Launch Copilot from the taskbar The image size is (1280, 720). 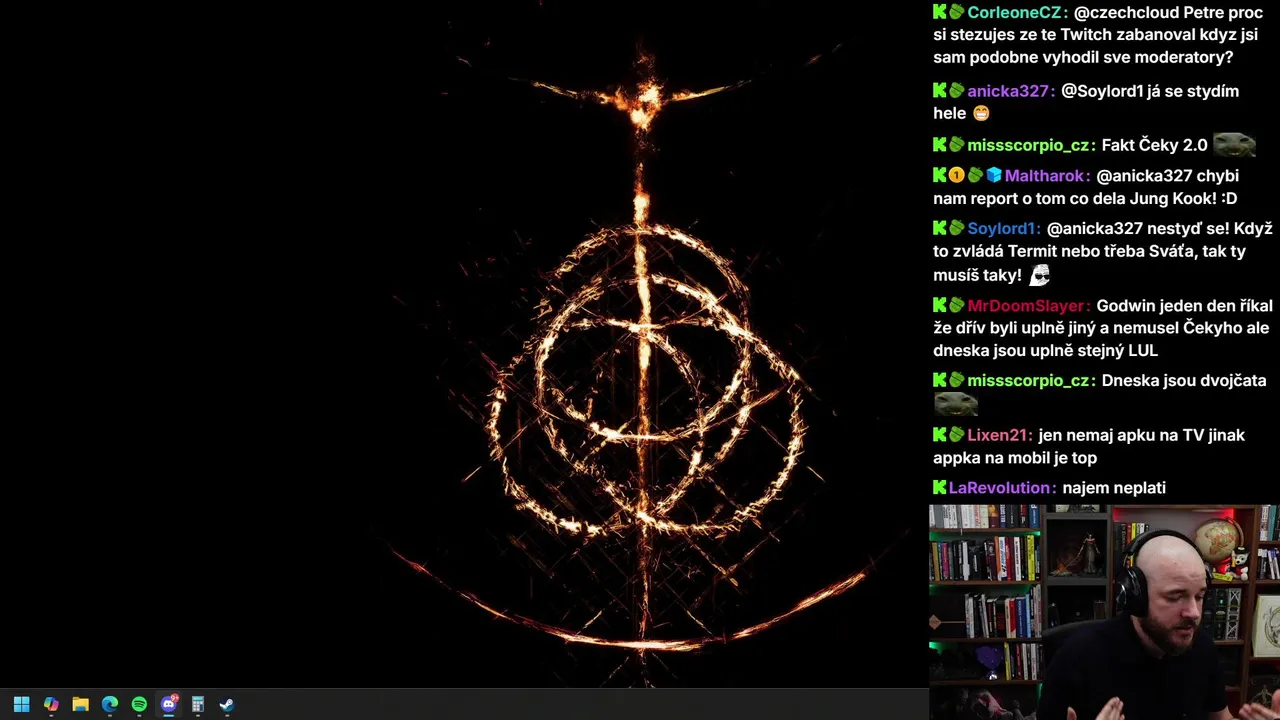[51, 704]
